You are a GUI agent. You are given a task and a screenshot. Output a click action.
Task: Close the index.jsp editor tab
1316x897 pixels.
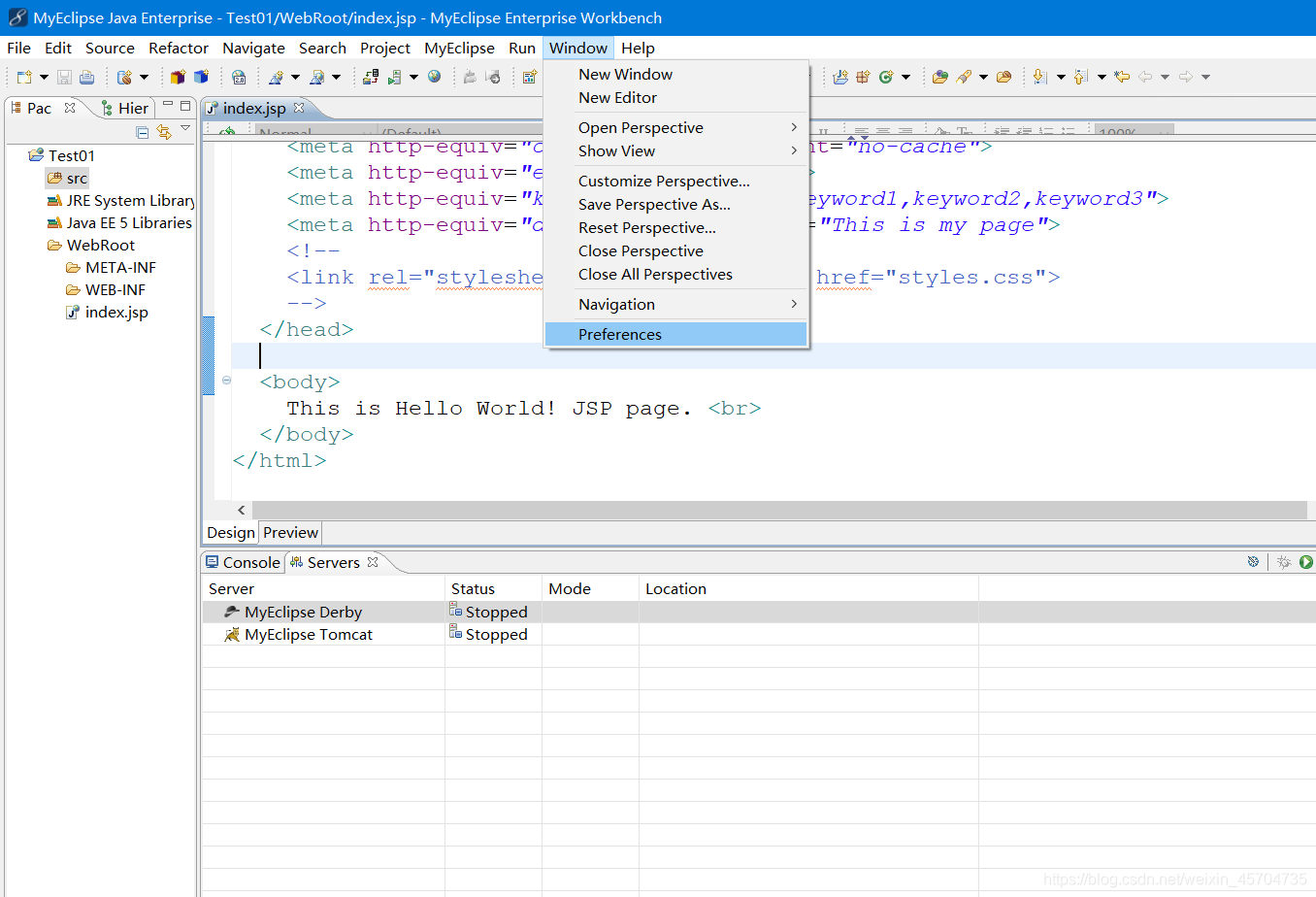[x=299, y=108]
